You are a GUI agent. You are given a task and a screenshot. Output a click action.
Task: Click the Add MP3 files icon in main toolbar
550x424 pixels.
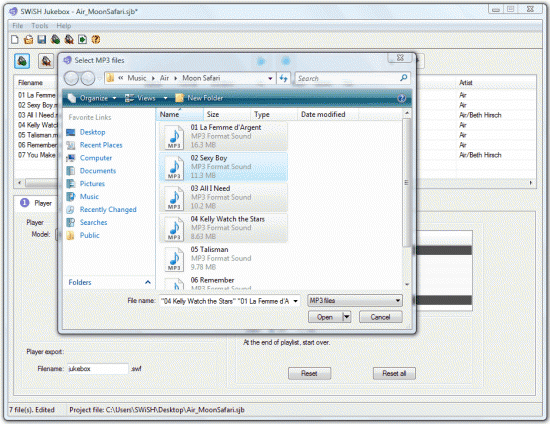tap(55, 40)
